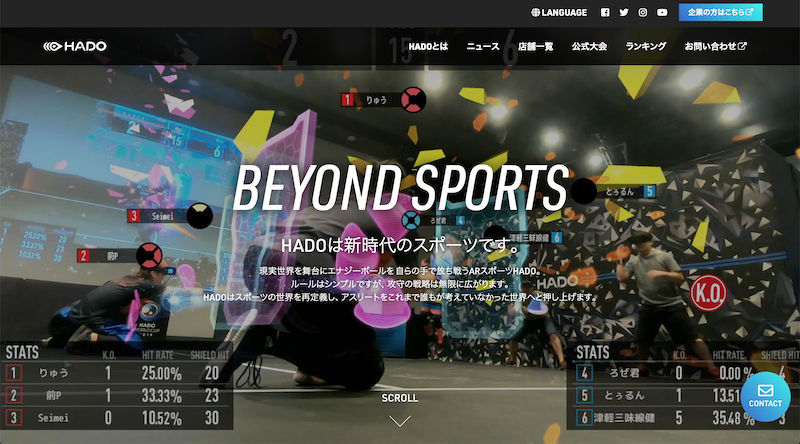
Task: Open the LANGUAGE selector
Action: (x=559, y=13)
